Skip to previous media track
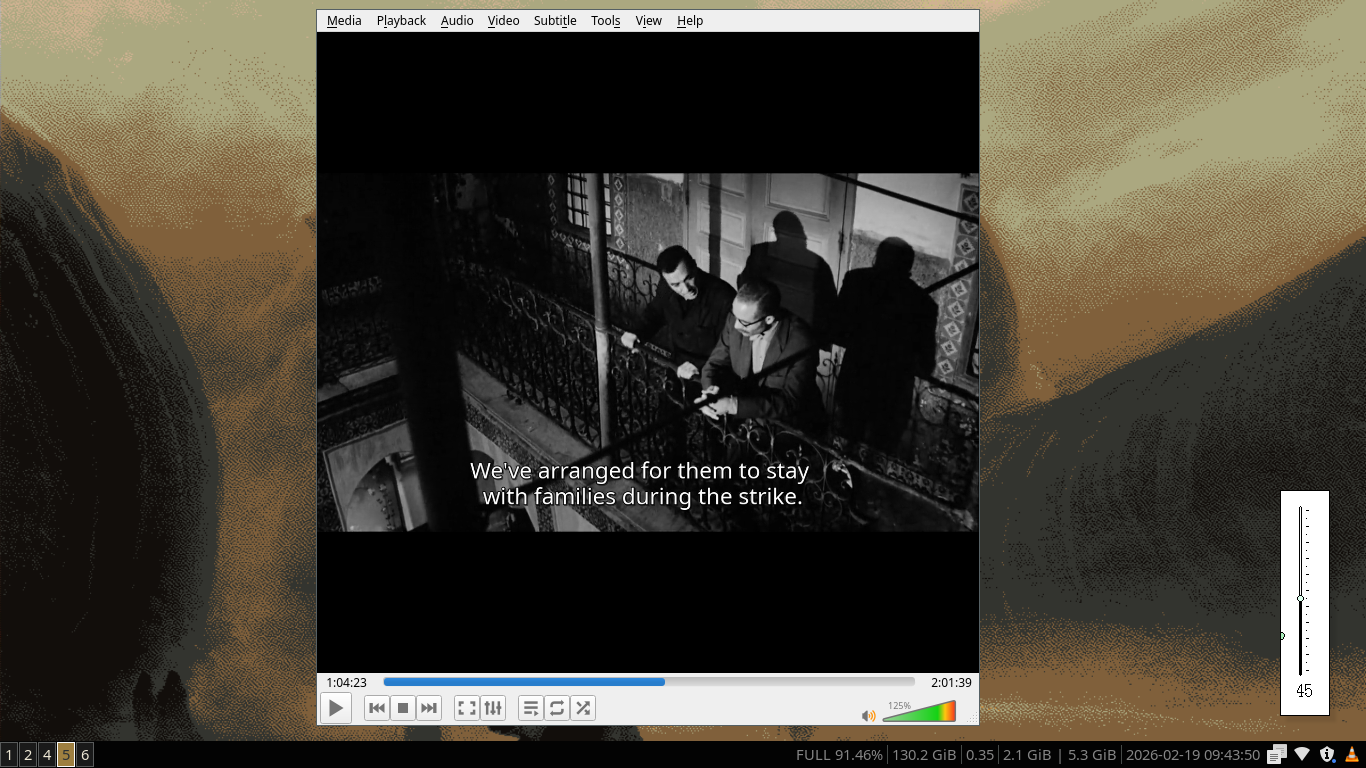The image size is (1366, 768). point(377,708)
